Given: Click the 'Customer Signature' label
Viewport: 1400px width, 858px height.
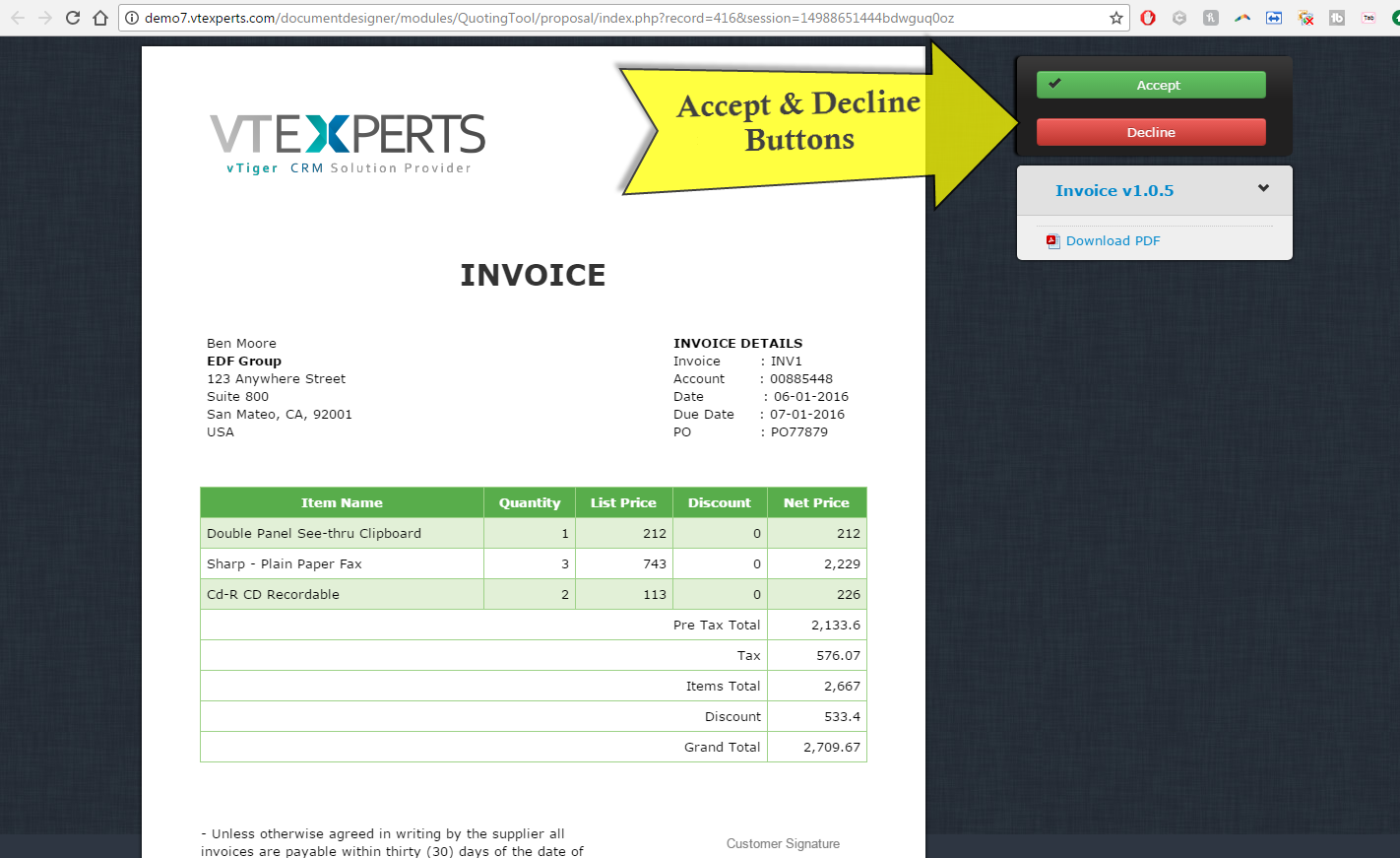Looking at the screenshot, I should tap(783, 843).
